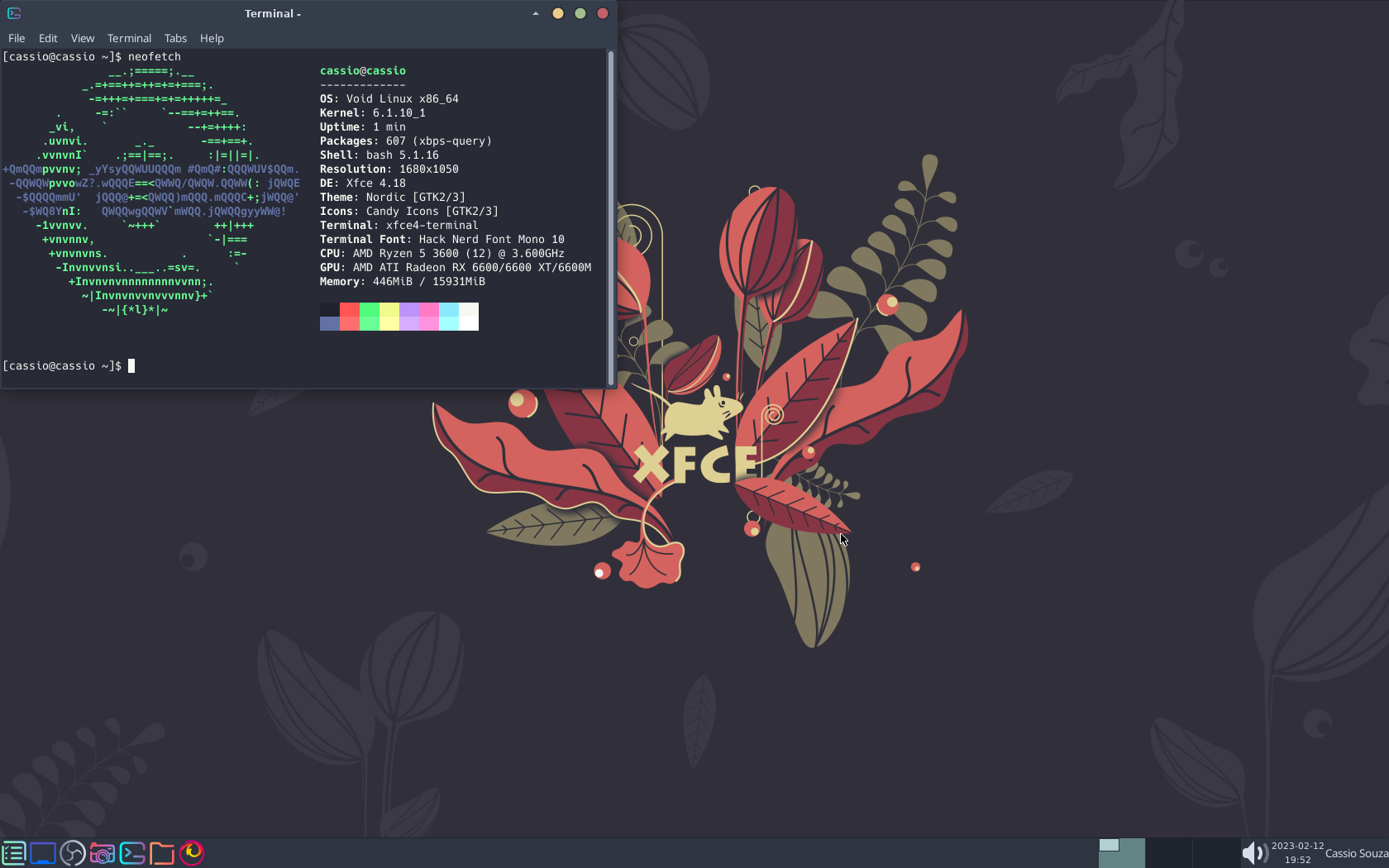Open the Tabs menu
Image resolution: width=1389 pixels, height=868 pixels.
175,38
